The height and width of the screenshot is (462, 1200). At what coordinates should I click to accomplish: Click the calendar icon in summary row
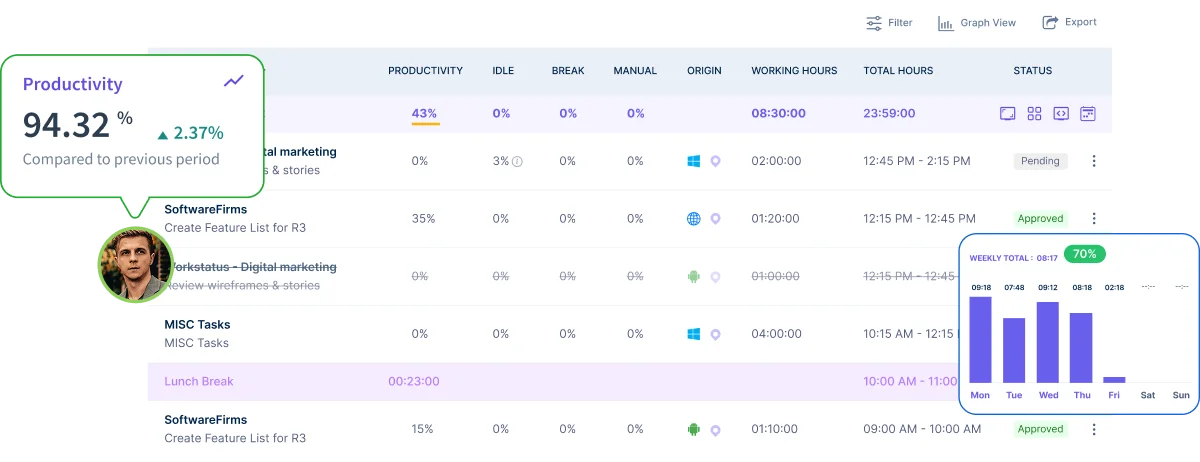pos(1088,114)
